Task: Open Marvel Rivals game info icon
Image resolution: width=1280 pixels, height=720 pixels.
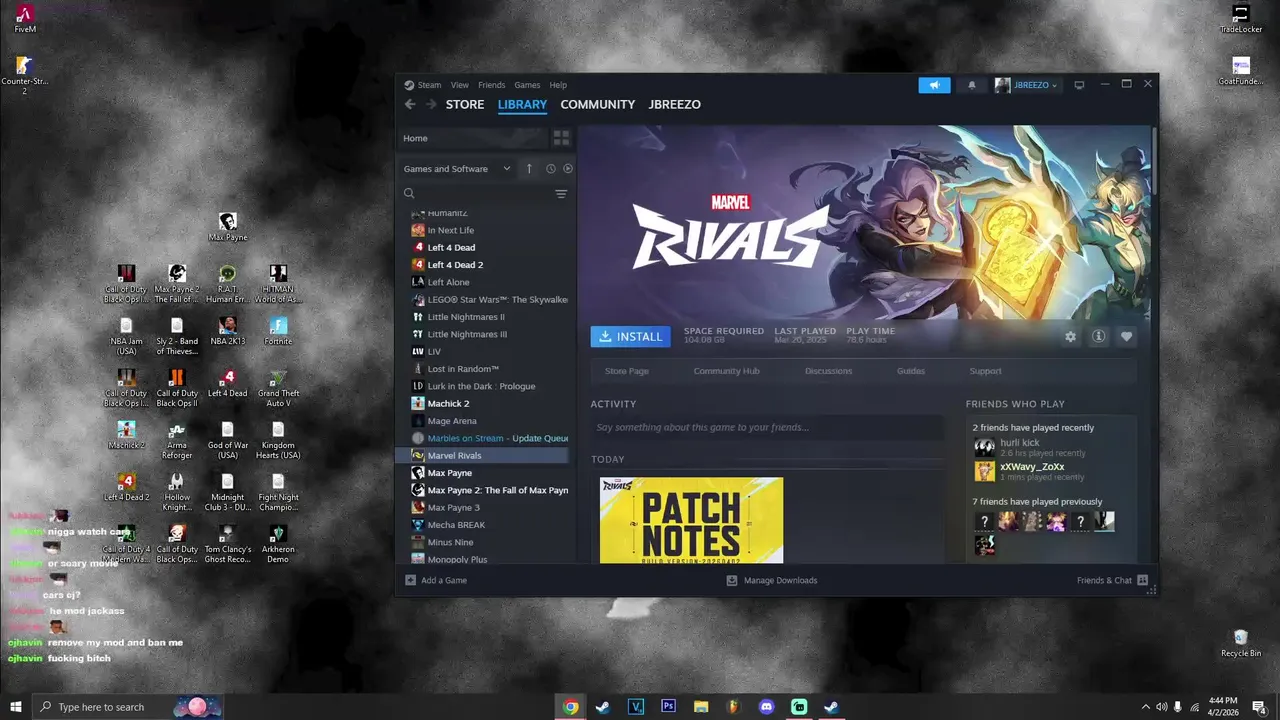Action: tap(1098, 337)
